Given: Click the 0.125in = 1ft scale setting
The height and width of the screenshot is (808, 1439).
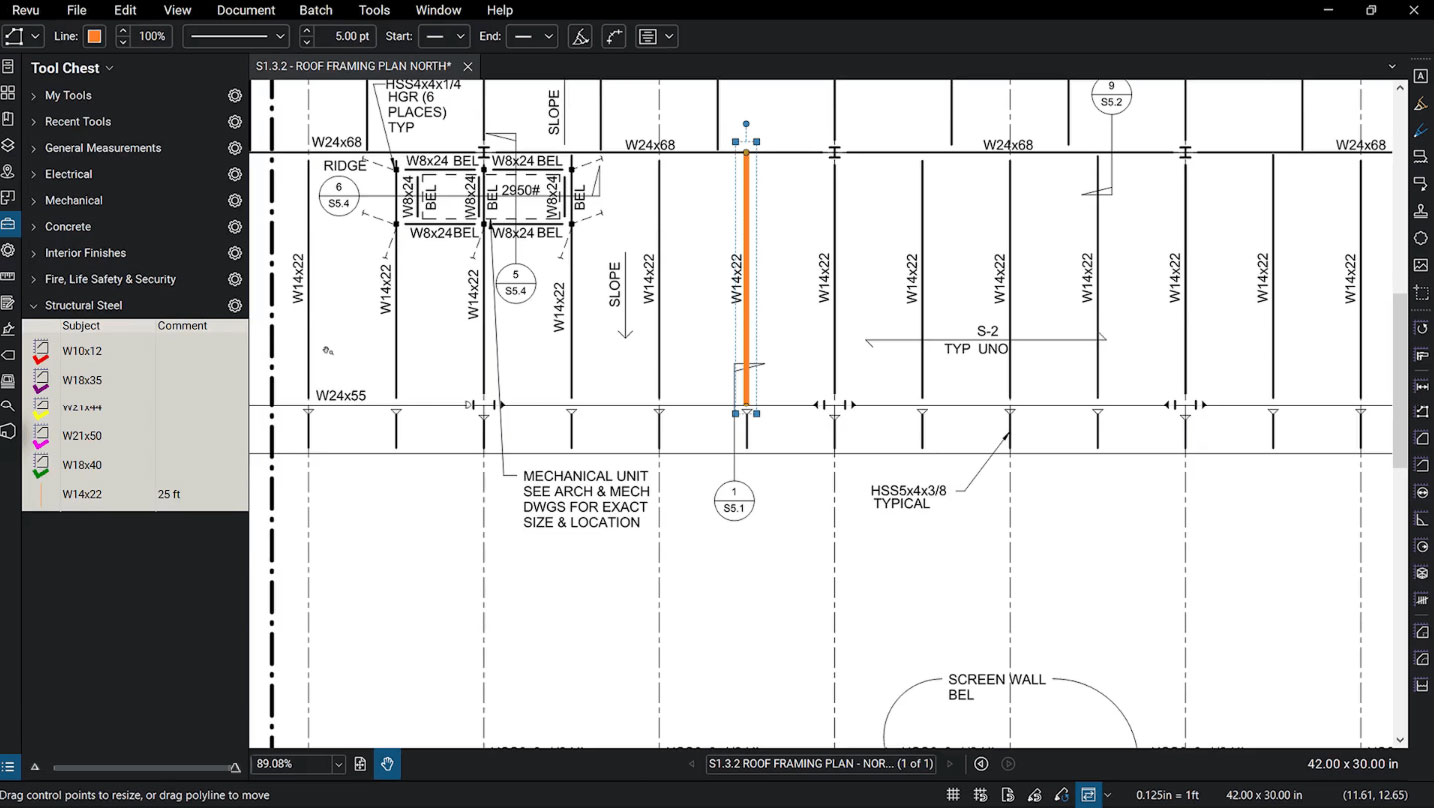Looking at the screenshot, I should pos(1167,795).
